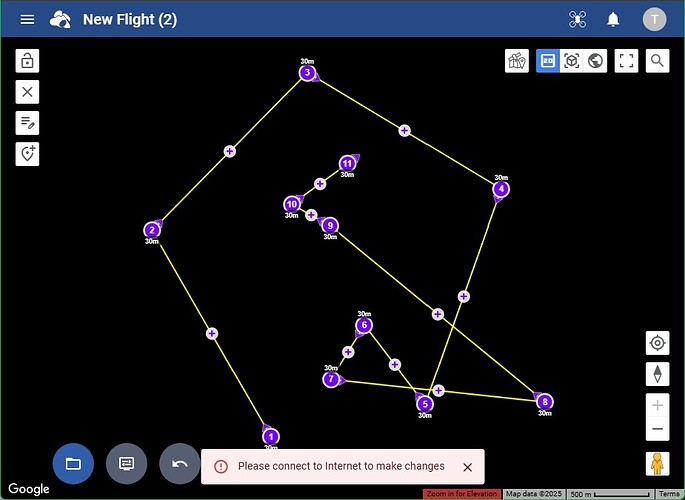Click the X clear button on left toolbar

click(27, 92)
